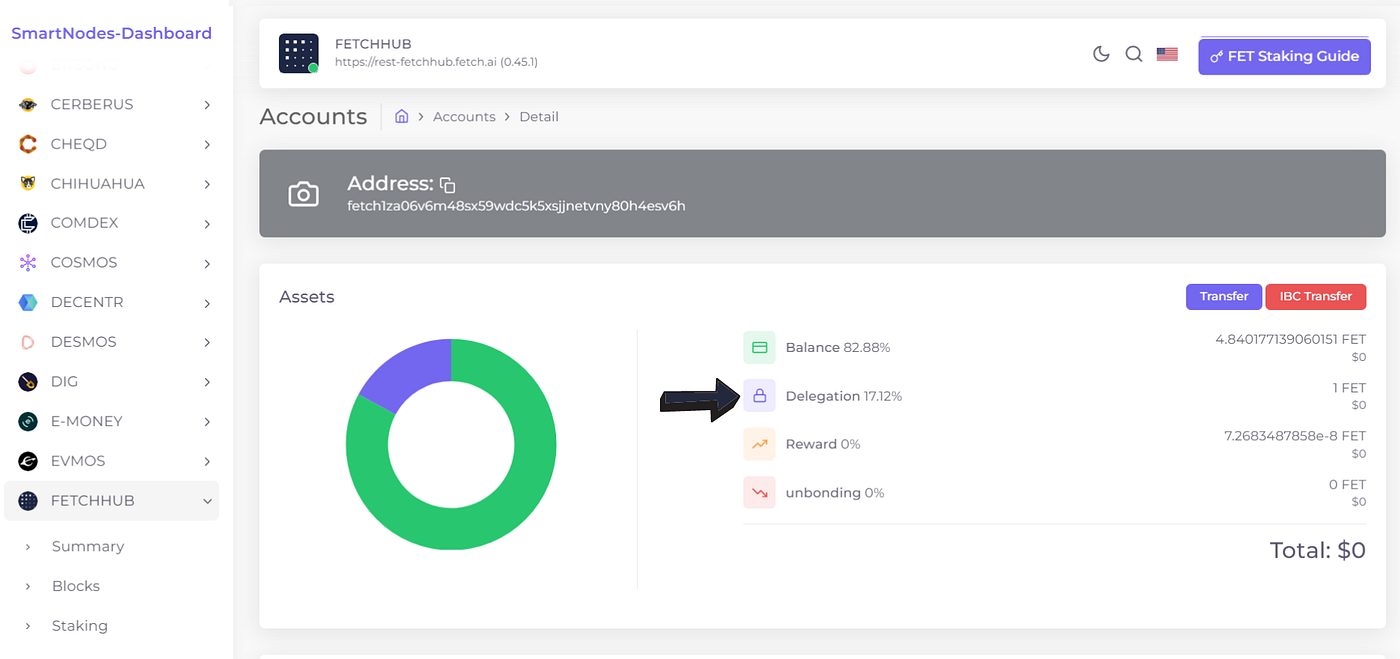Select EVMOS menu label
The height and width of the screenshot is (659, 1400).
point(78,461)
